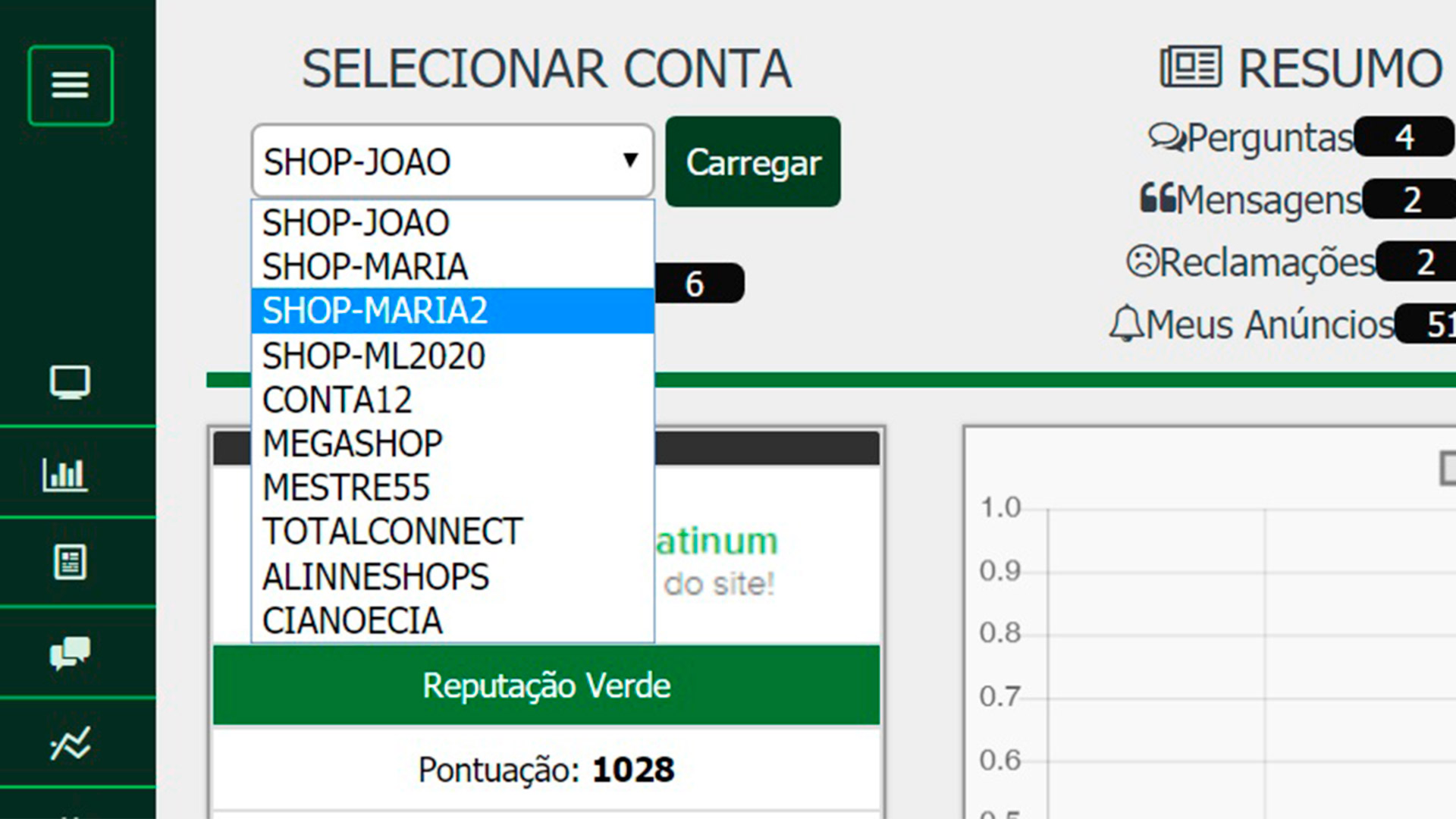The image size is (1456, 819).
Task: Toggle the chart legend box
Action: (x=1447, y=468)
